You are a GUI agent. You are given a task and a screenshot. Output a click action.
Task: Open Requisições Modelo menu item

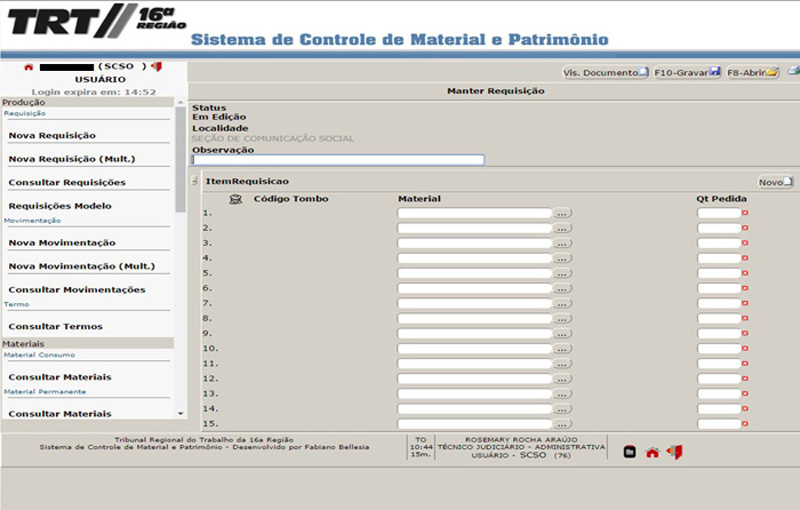[x=60, y=206]
